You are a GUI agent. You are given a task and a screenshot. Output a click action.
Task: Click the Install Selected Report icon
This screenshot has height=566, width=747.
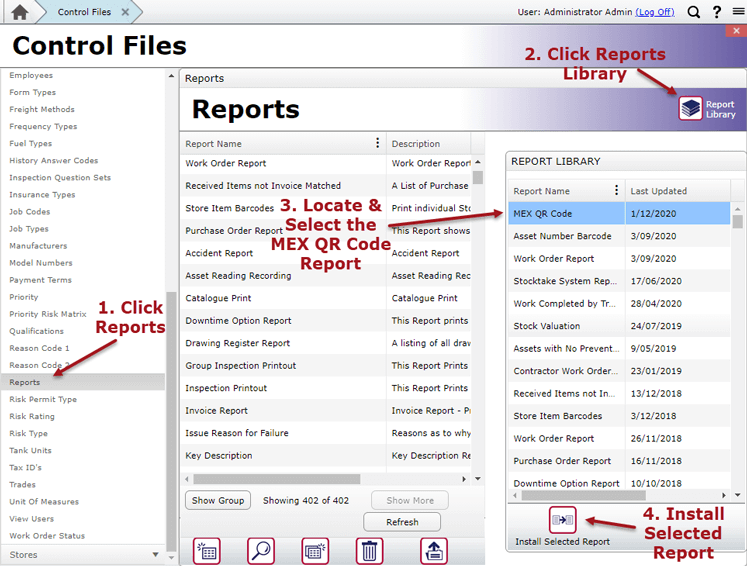562,520
